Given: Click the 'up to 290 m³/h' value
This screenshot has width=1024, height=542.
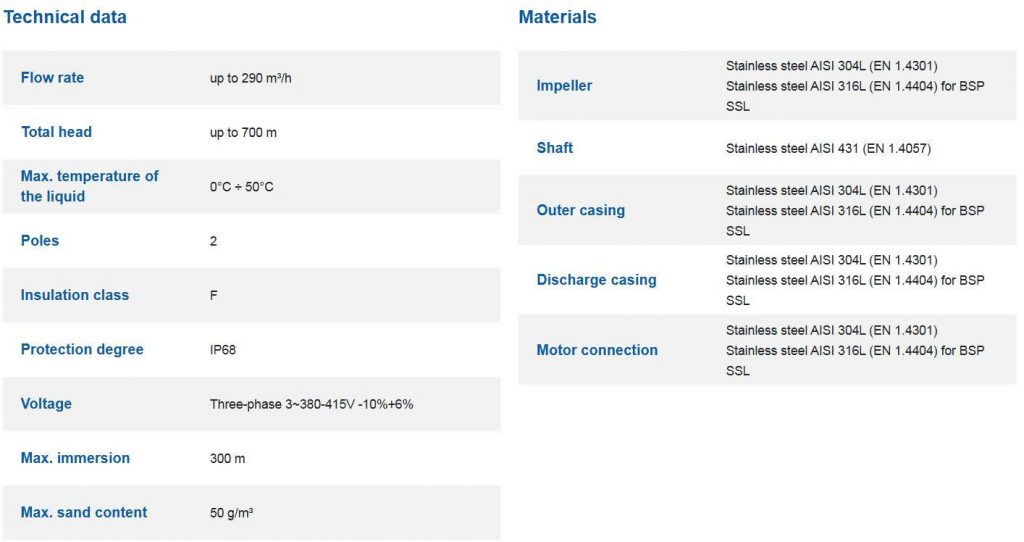Looking at the screenshot, I should tap(251, 78).
